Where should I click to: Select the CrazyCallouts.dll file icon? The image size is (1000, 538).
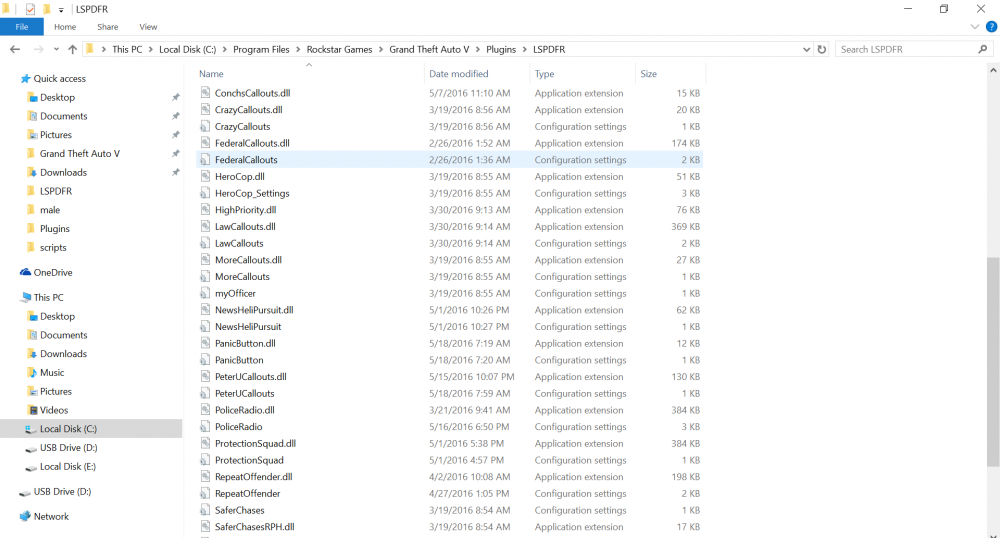pyautogui.click(x=205, y=109)
